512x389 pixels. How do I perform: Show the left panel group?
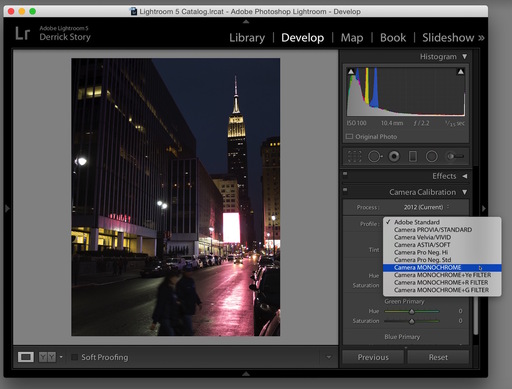pyautogui.click(x=7, y=209)
